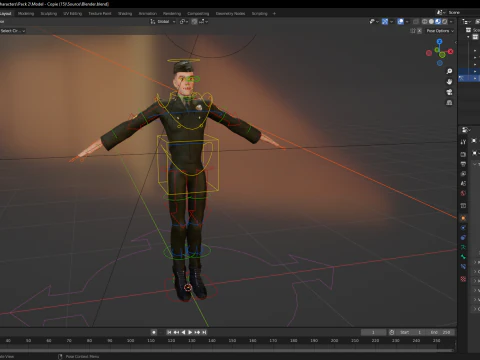480x360 pixels.
Task: Open the texture properties checkerboard tab
Action: coord(463,279)
